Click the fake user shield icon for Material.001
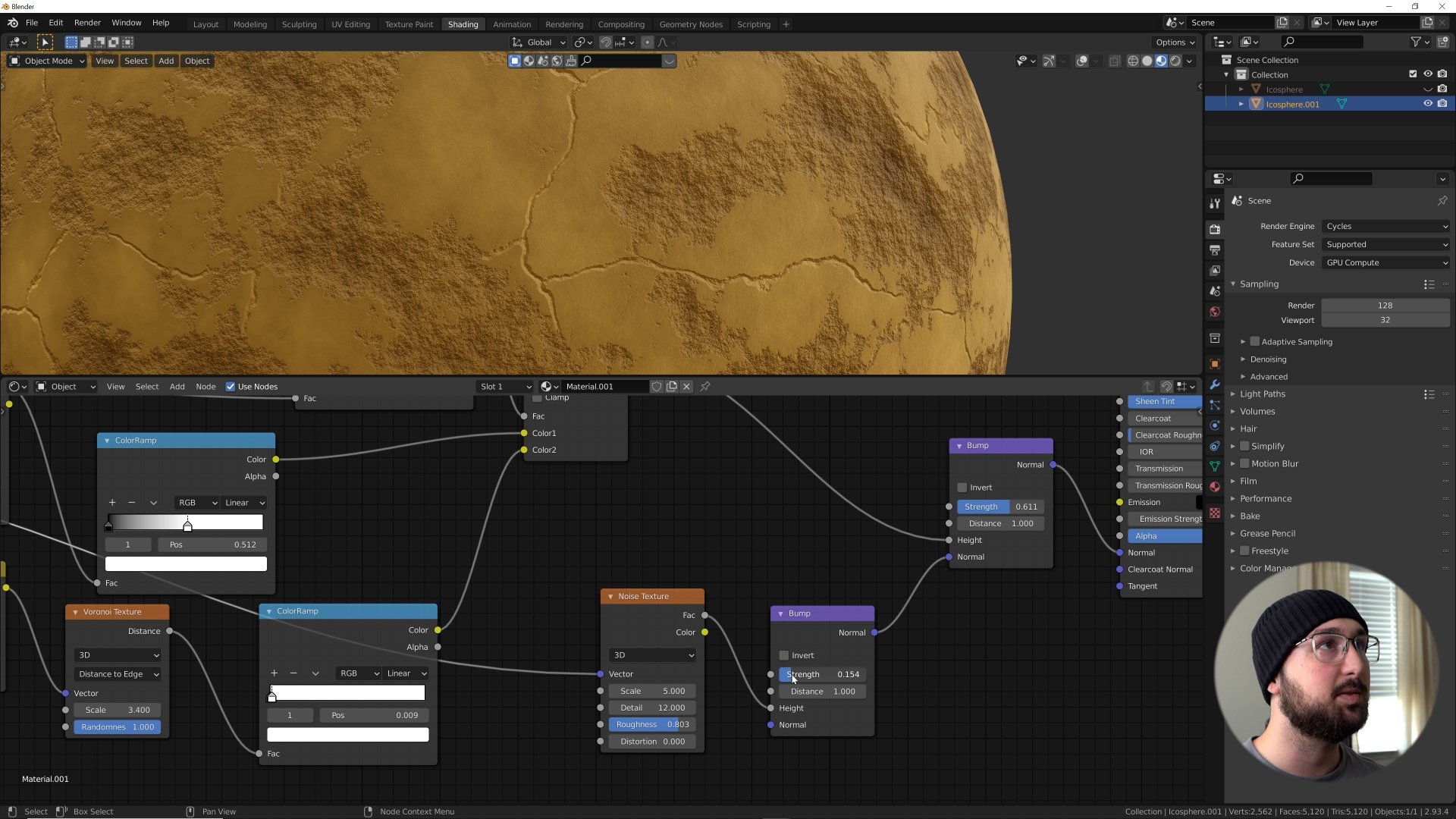 (657, 387)
